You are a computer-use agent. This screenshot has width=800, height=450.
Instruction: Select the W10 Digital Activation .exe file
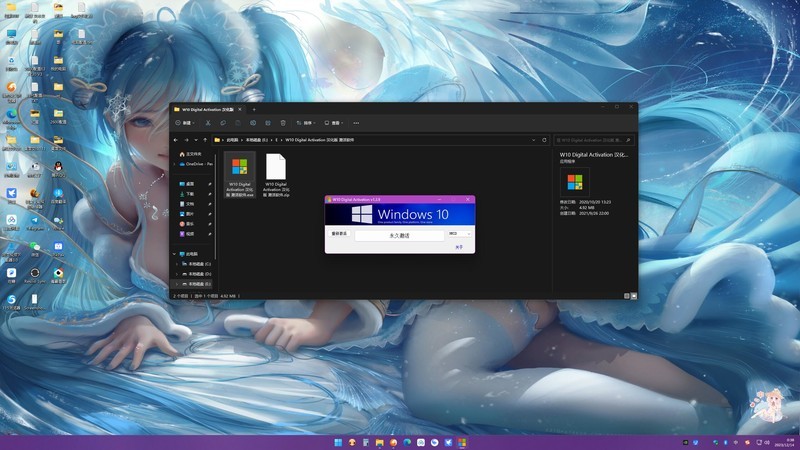coord(240,175)
